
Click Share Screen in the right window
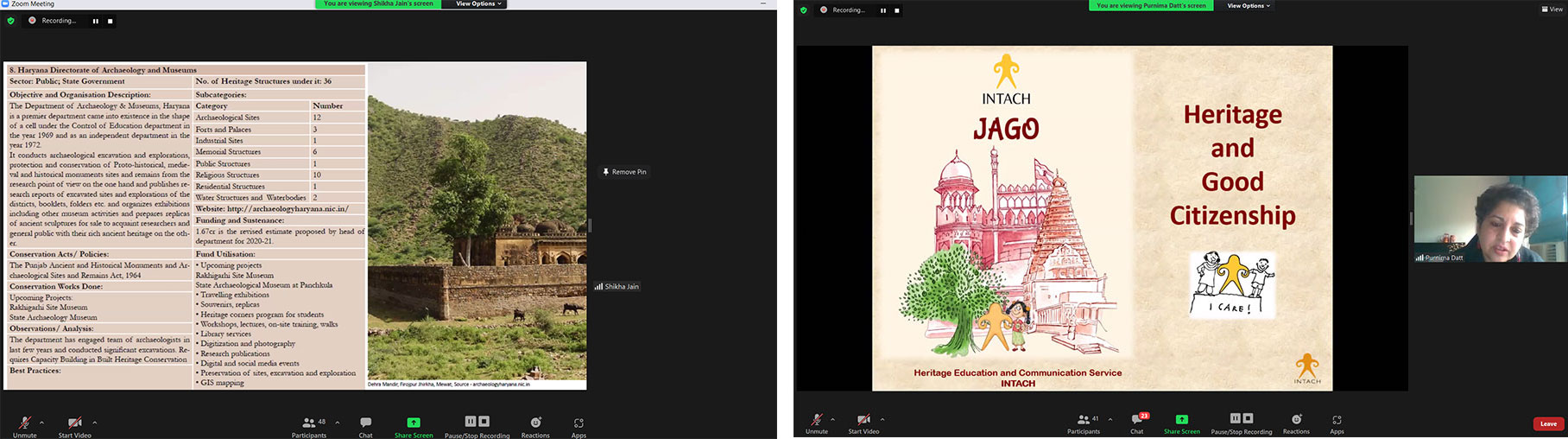coord(1182,423)
